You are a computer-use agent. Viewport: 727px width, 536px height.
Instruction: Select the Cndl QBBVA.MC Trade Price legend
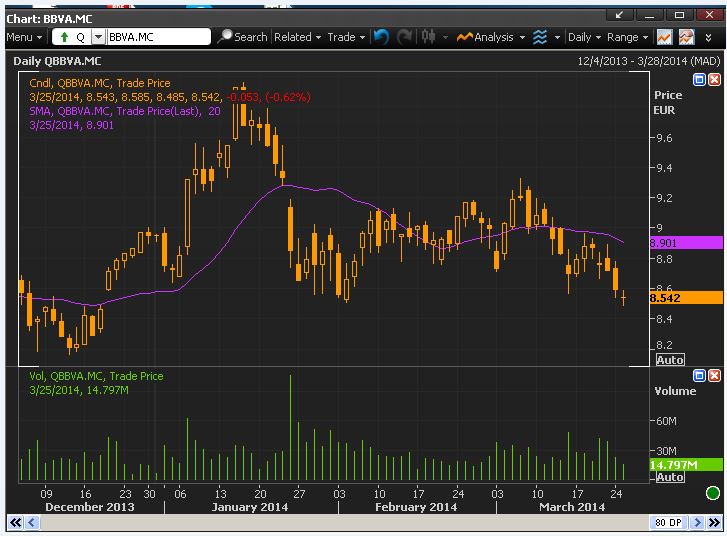click(100, 83)
